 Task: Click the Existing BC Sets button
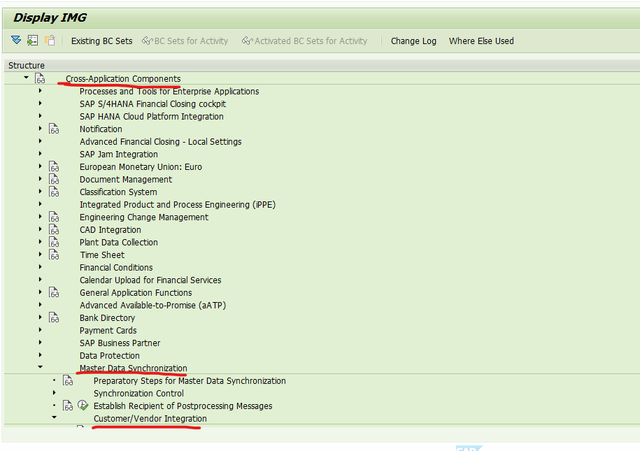pos(102,41)
